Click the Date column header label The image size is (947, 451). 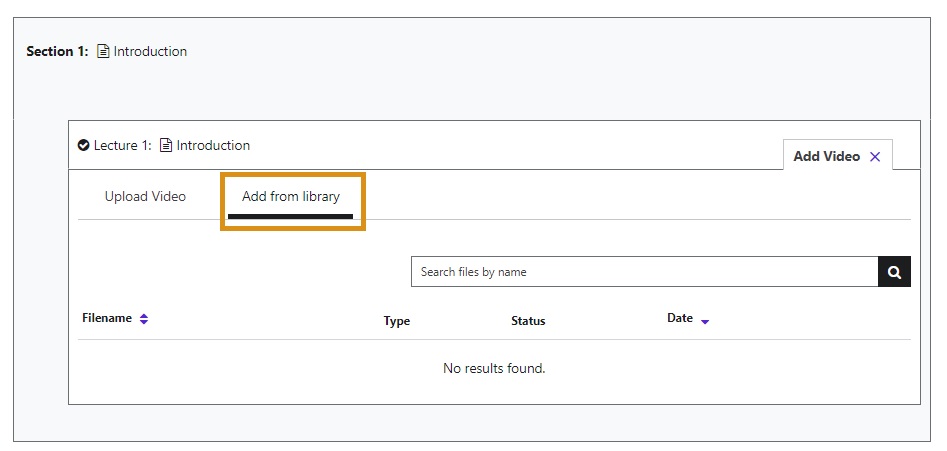pyautogui.click(x=680, y=319)
